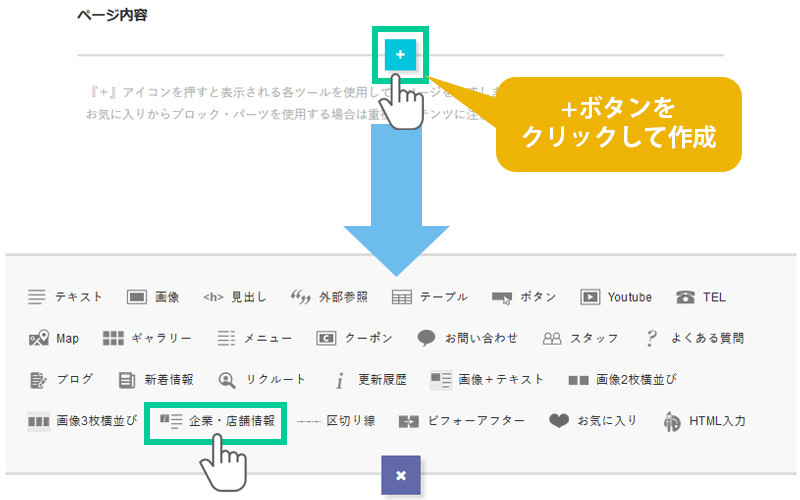Insert a 画像 image block
The height and width of the screenshot is (500, 800).
153,297
